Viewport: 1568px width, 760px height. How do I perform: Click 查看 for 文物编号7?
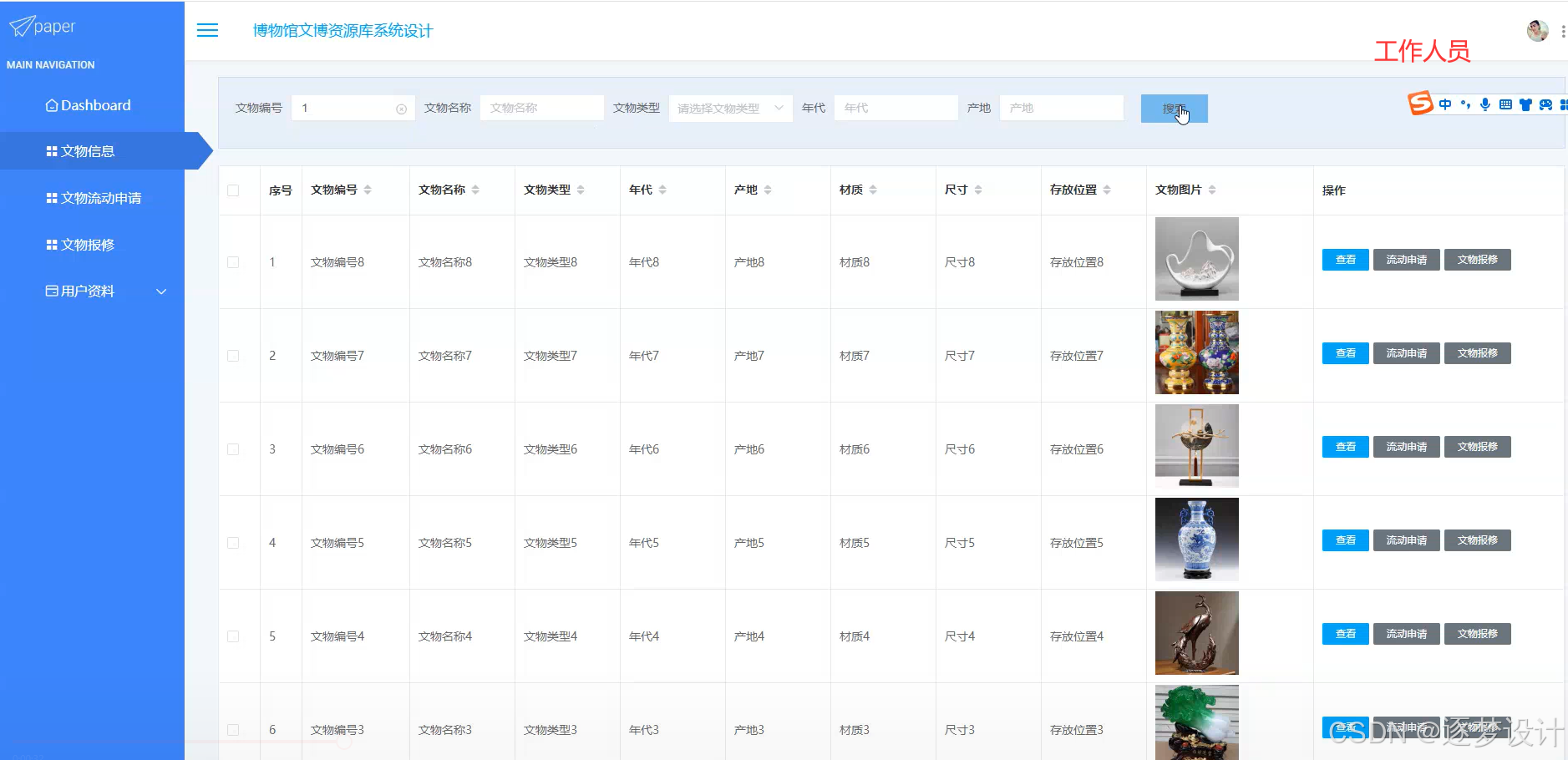1345,353
